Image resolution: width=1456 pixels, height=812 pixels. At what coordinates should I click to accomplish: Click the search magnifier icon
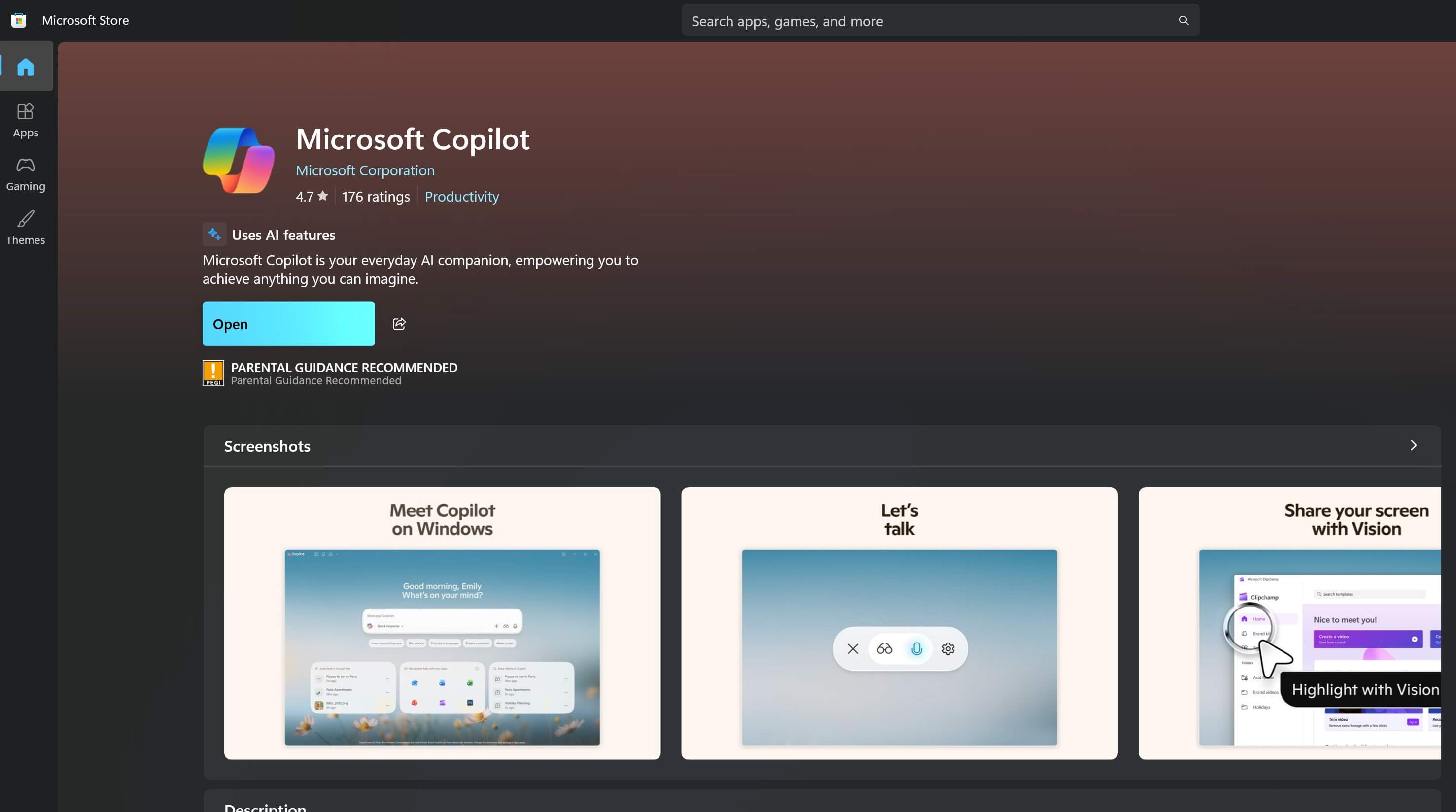click(1183, 21)
